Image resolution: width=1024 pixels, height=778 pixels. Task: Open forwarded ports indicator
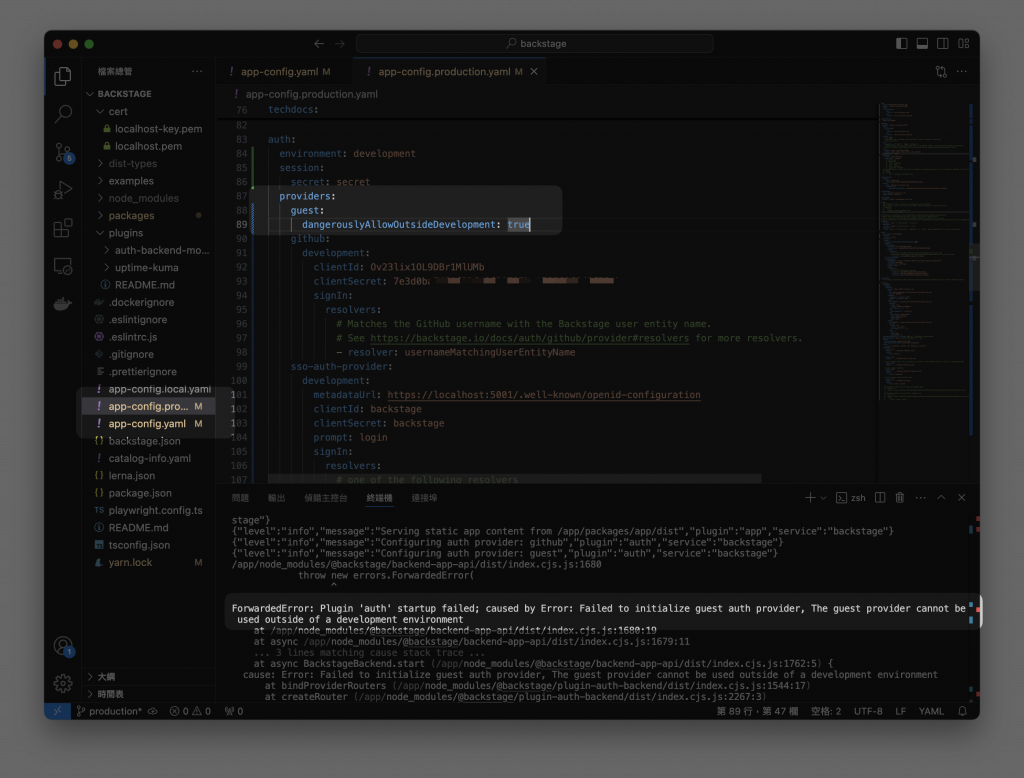234,711
